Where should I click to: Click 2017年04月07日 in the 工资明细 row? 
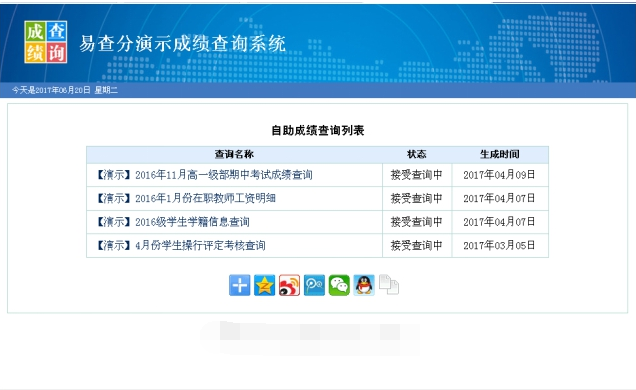coord(499,198)
